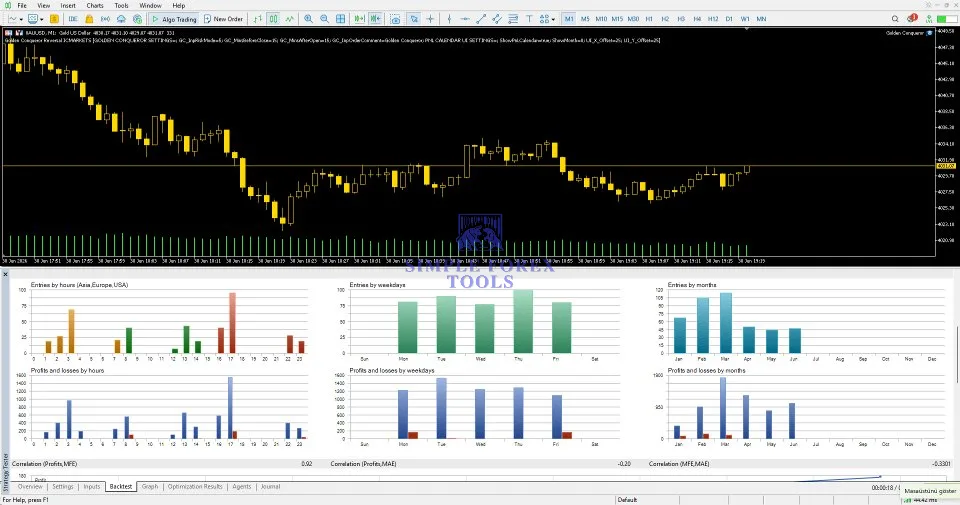Image resolution: width=960 pixels, height=505 pixels.
Task: Open notifications icon with red badge
Action: pyautogui.click(x=912, y=18)
